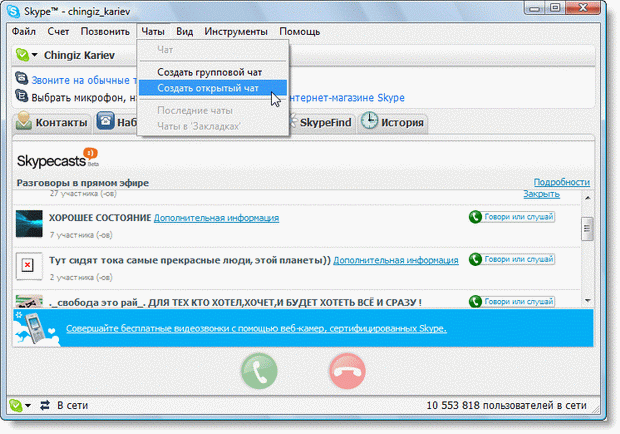Maximize the Skype window
Image resolution: width=620 pixels, height=434 pixels.
click(x=555, y=8)
